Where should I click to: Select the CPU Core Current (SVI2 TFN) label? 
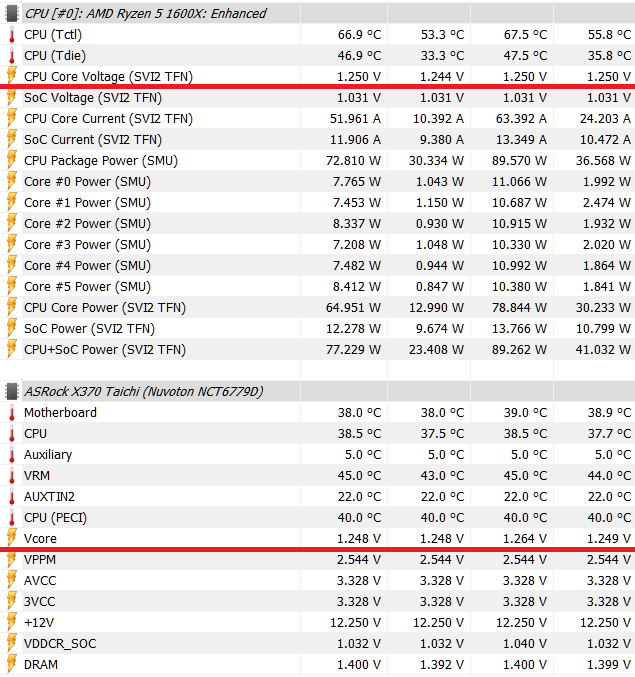coord(108,119)
